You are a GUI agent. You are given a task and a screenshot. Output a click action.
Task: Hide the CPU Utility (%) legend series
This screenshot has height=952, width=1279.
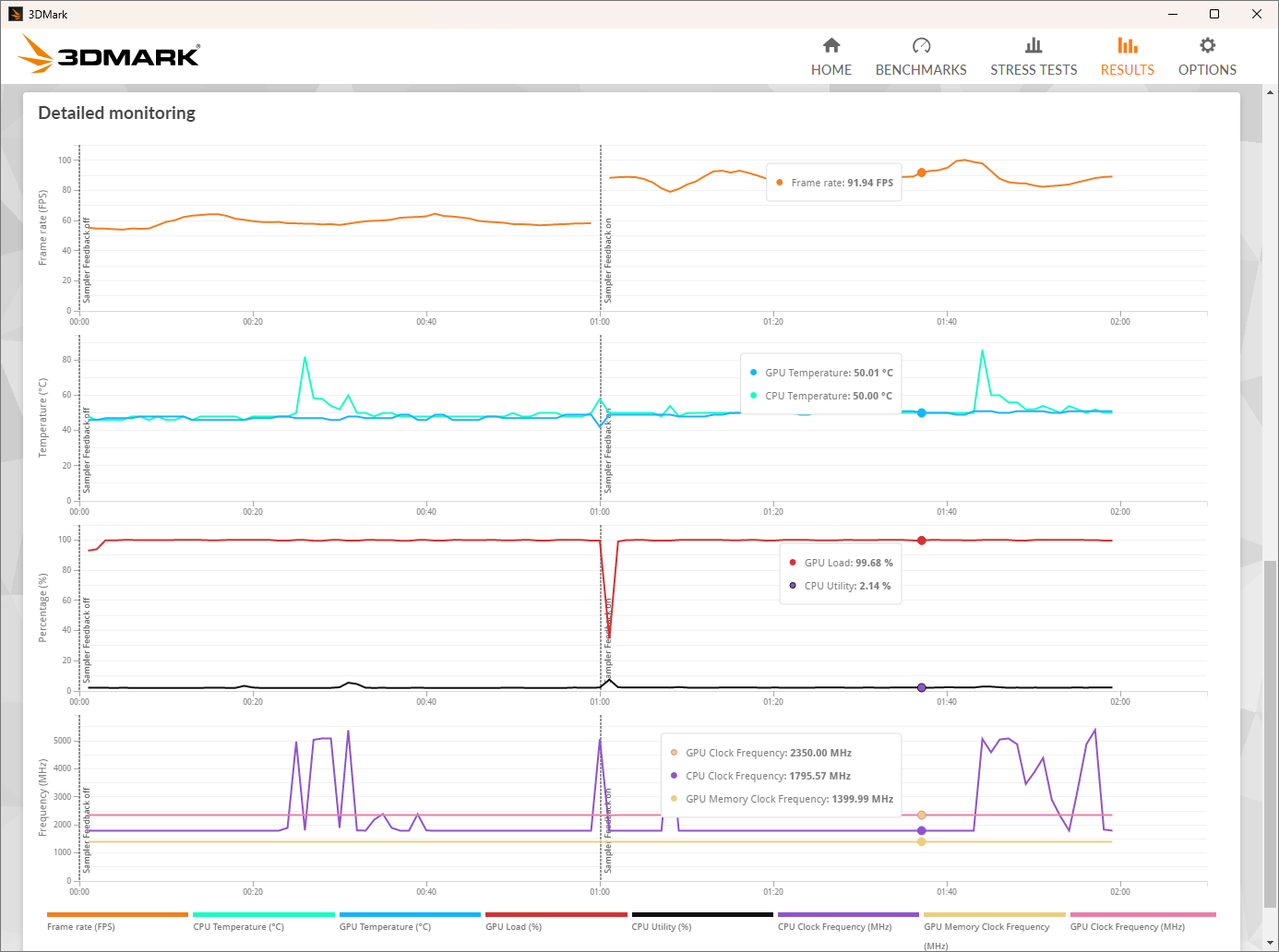point(661,926)
